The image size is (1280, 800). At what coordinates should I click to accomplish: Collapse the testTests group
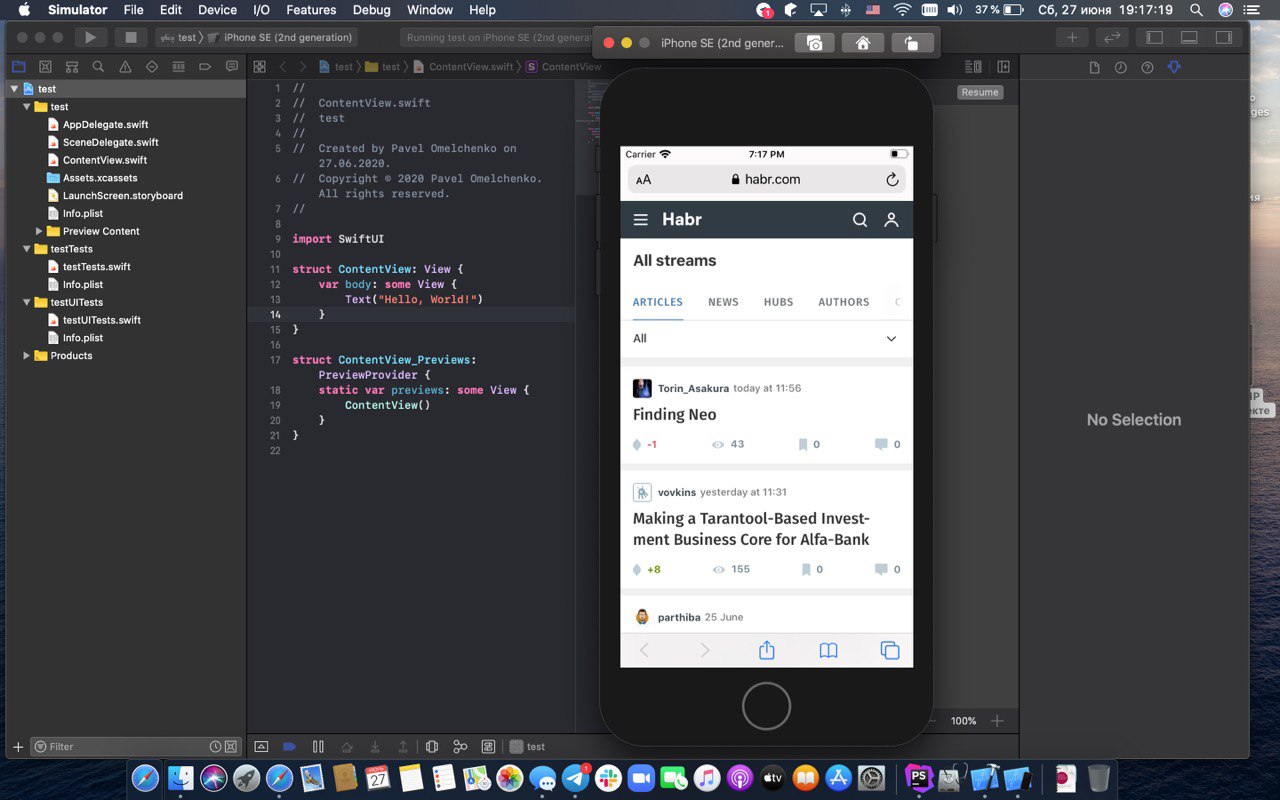(x=27, y=249)
